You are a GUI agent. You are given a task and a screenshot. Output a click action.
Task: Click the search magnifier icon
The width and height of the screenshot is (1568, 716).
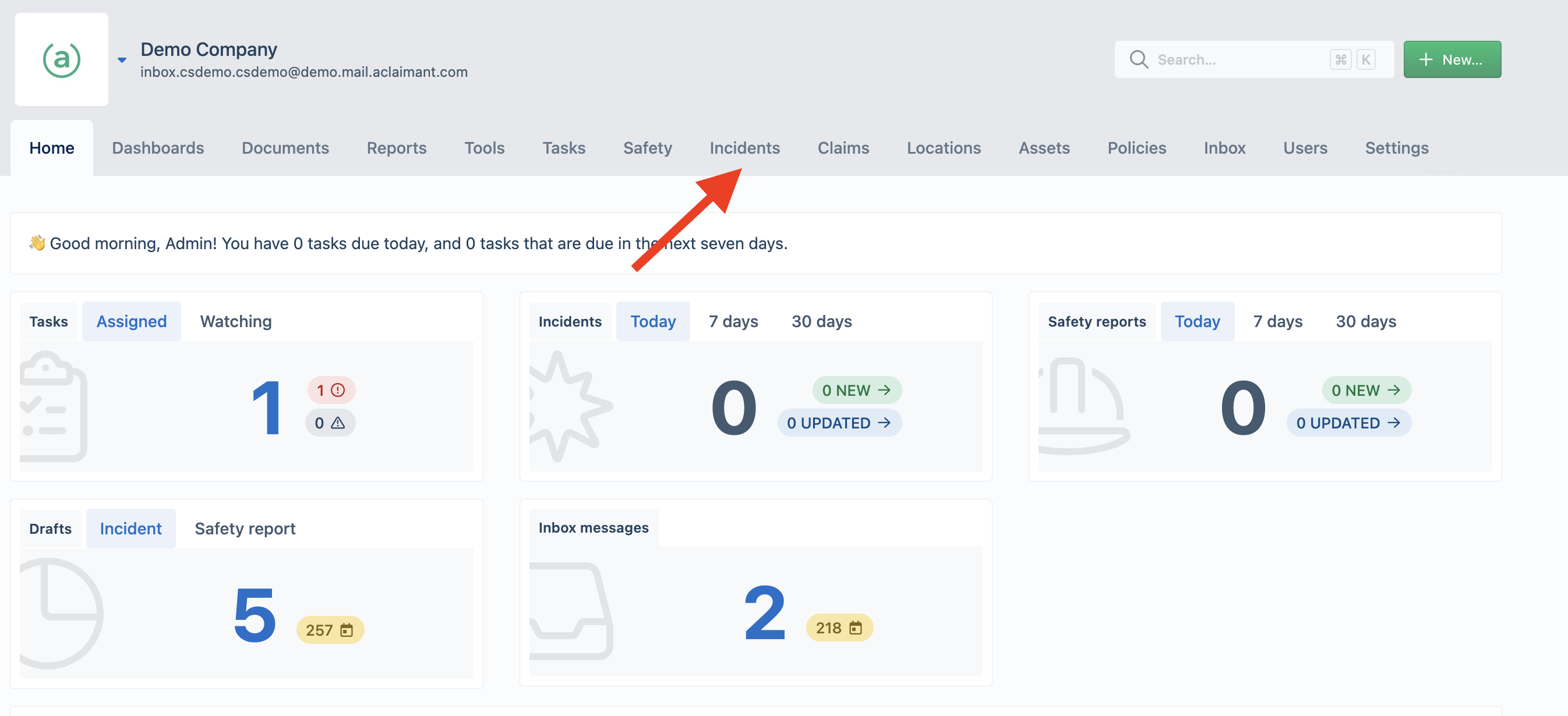click(1138, 59)
